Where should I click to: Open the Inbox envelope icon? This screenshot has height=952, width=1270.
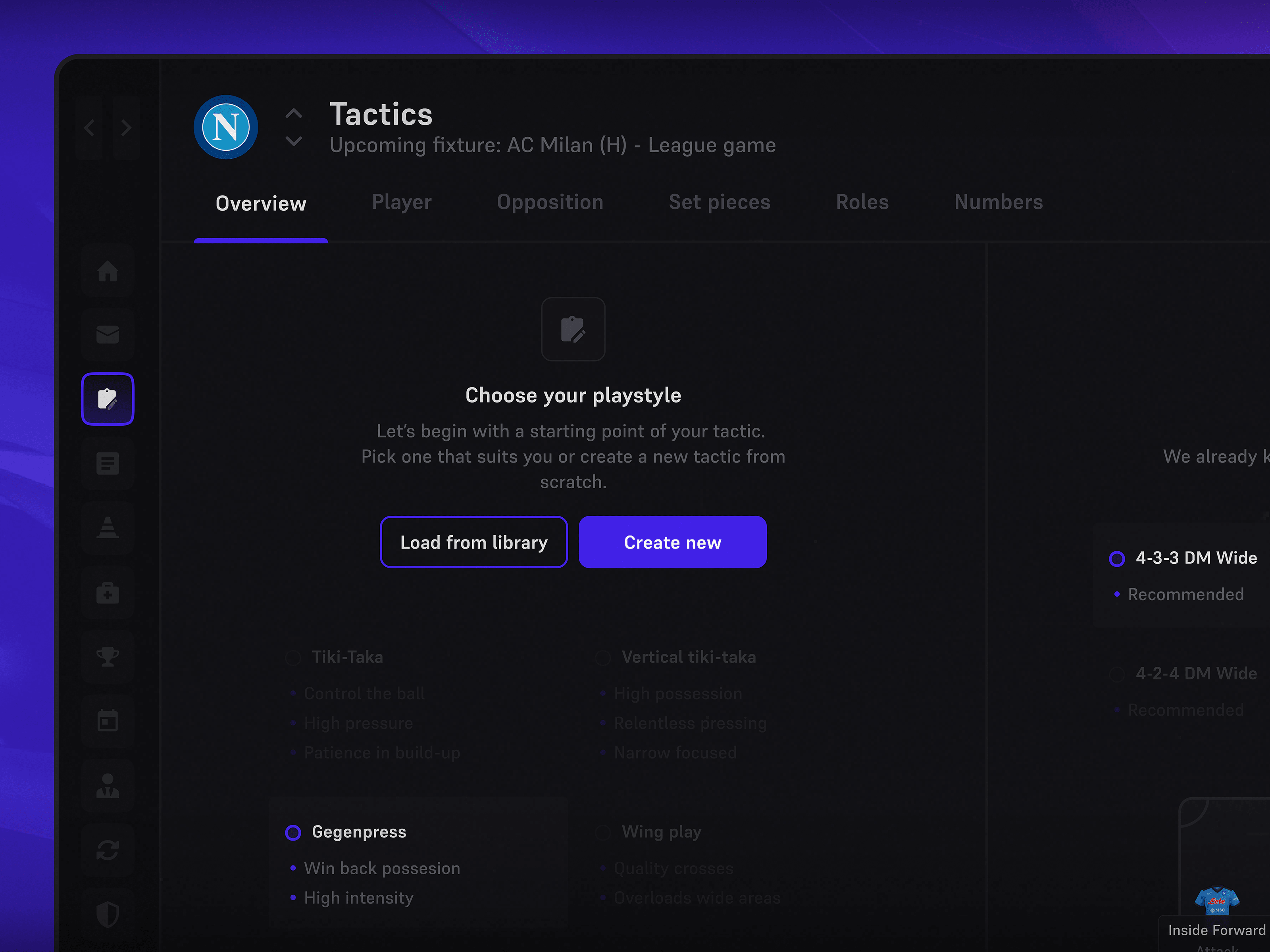[108, 334]
